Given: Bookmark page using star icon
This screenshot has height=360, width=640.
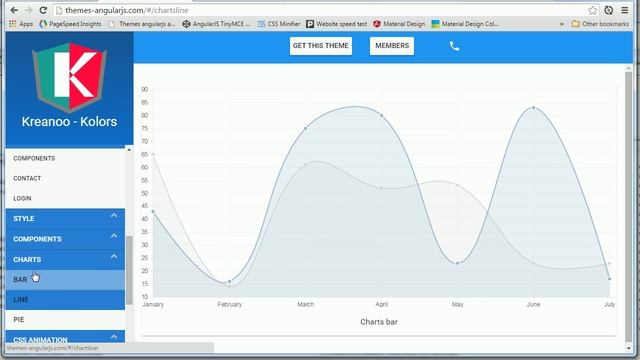Looking at the screenshot, I should [x=593, y=10].
